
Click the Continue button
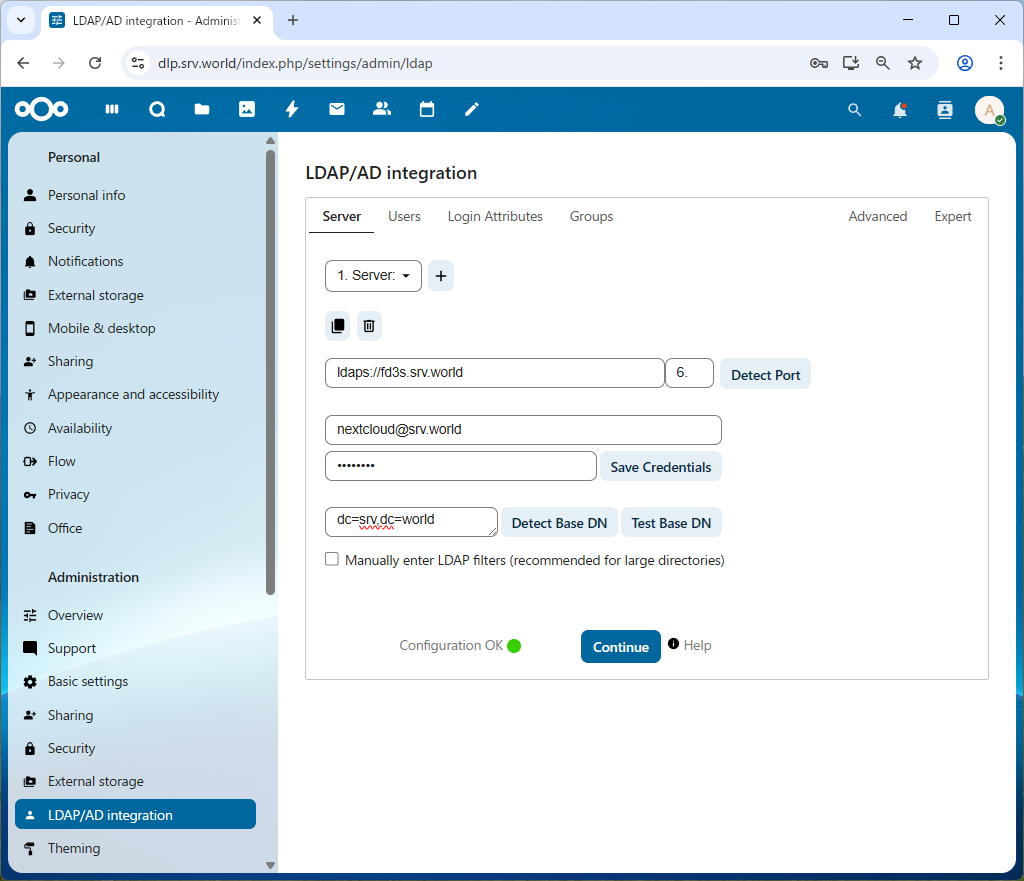[x=620, y=647]
